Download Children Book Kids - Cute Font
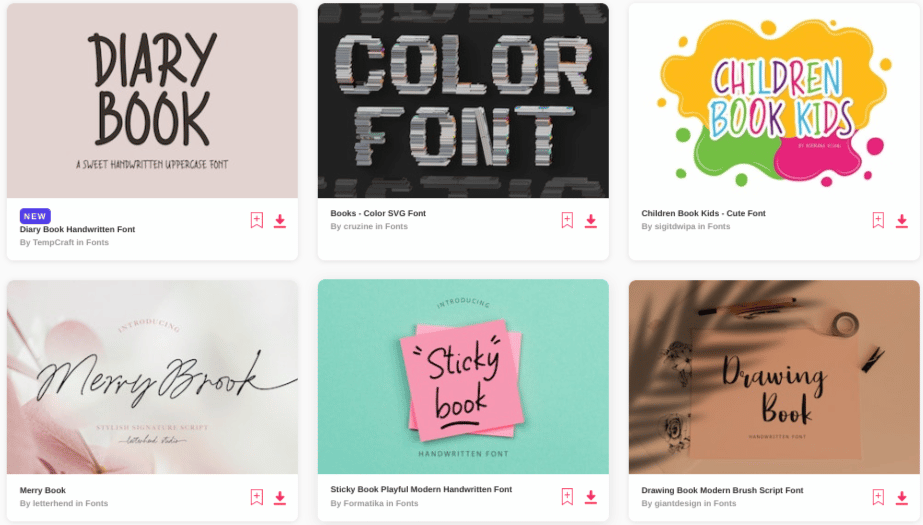The width and height of the screenshot is (923, 525). (901, 221)
